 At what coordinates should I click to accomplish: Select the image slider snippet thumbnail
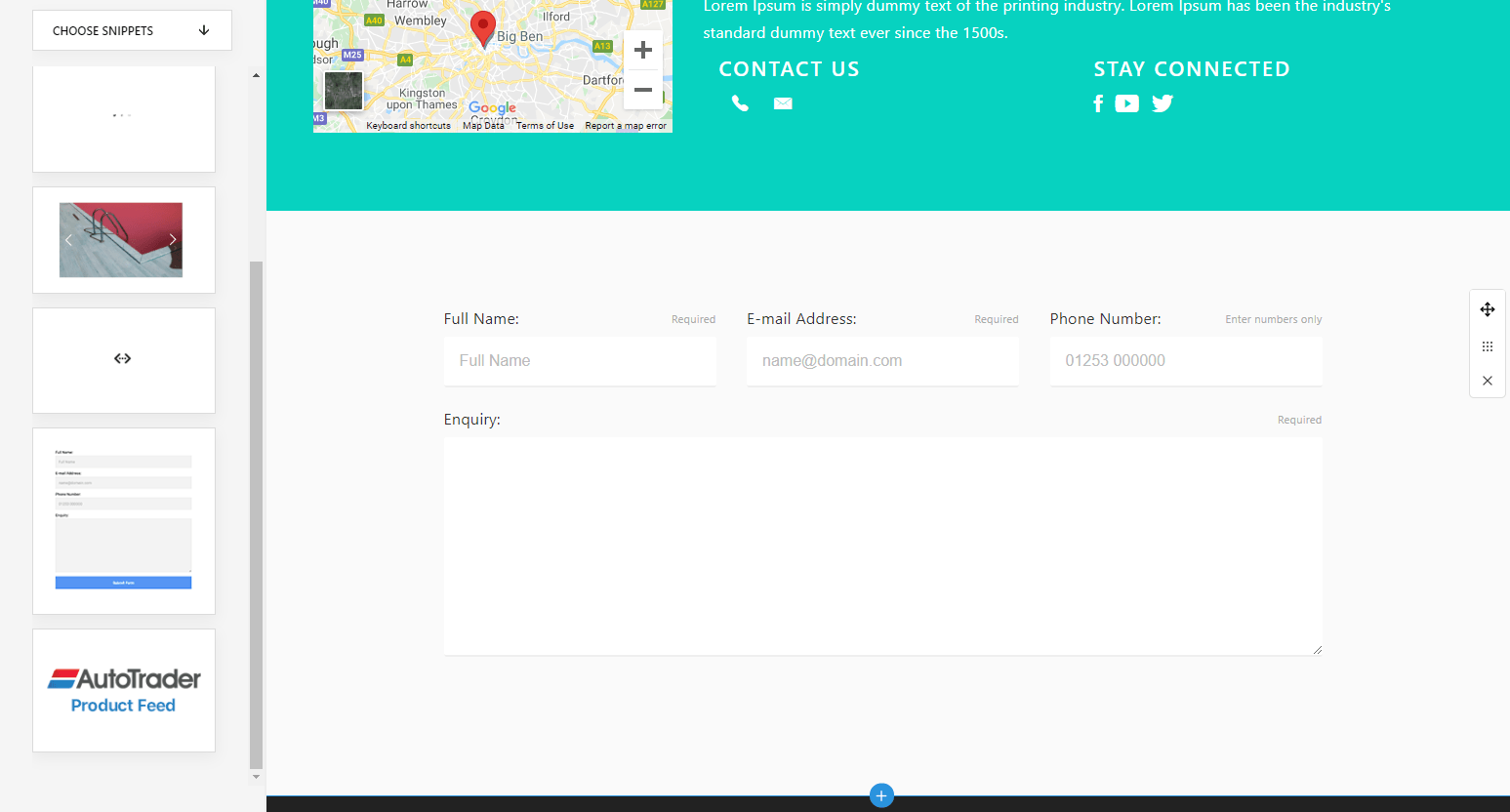(124, 240)
